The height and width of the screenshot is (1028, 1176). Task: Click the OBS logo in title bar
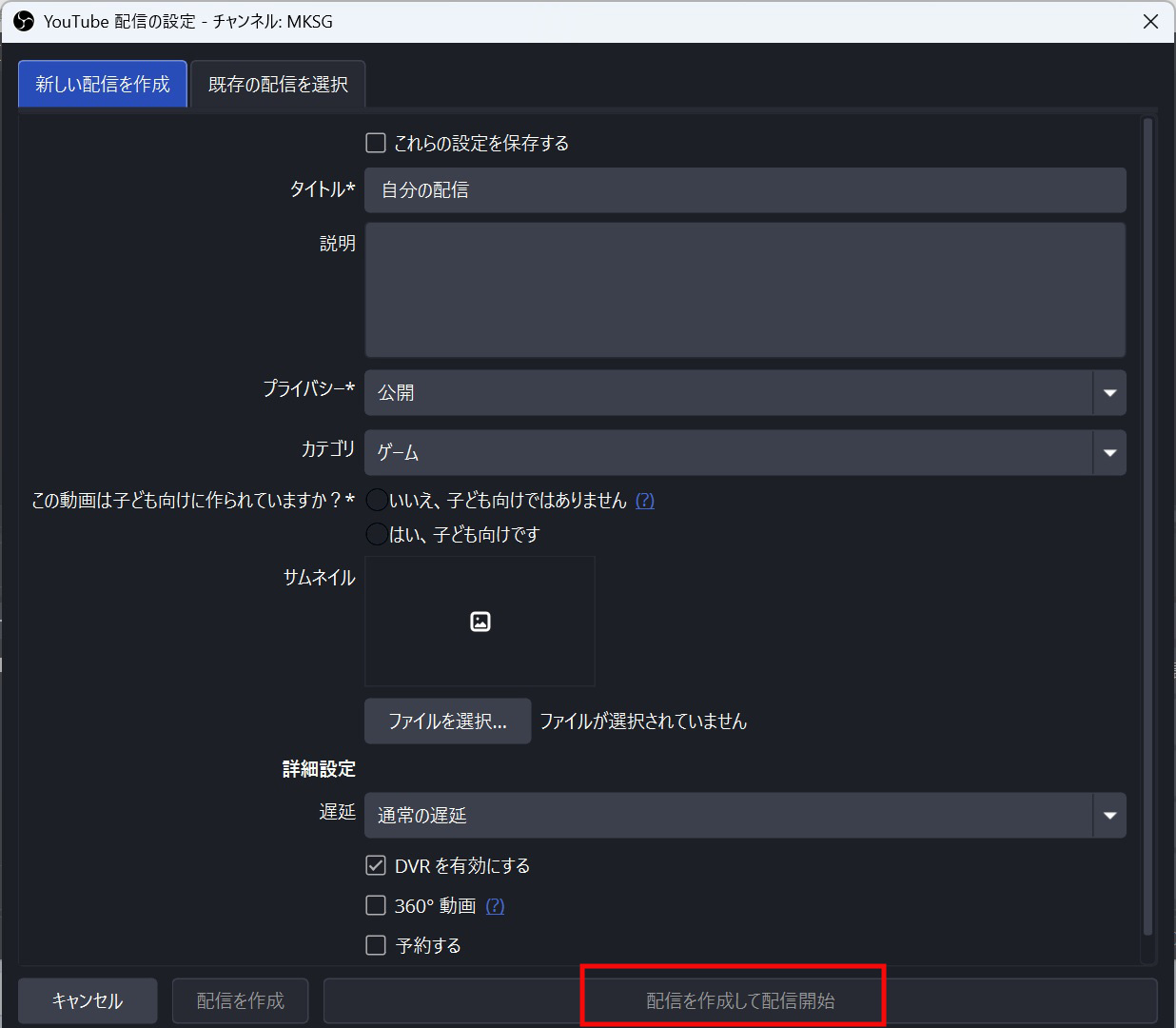click(x=24, y=21)
